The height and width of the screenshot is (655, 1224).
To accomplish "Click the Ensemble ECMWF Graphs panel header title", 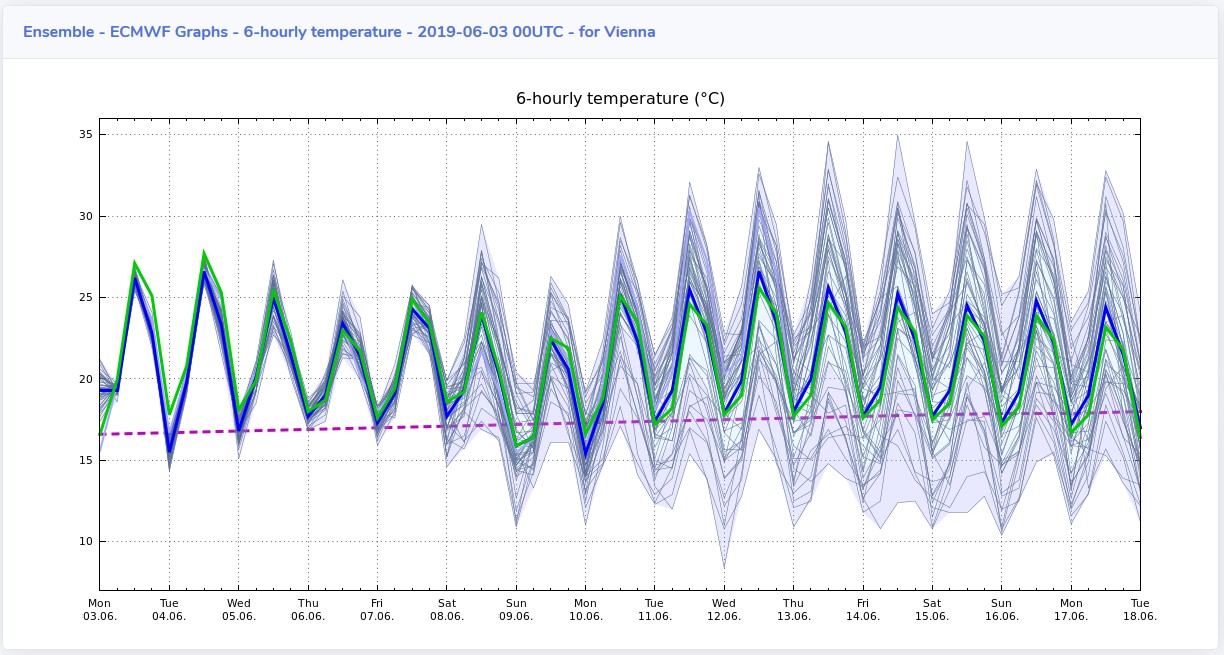I will [x=339, y=32].
